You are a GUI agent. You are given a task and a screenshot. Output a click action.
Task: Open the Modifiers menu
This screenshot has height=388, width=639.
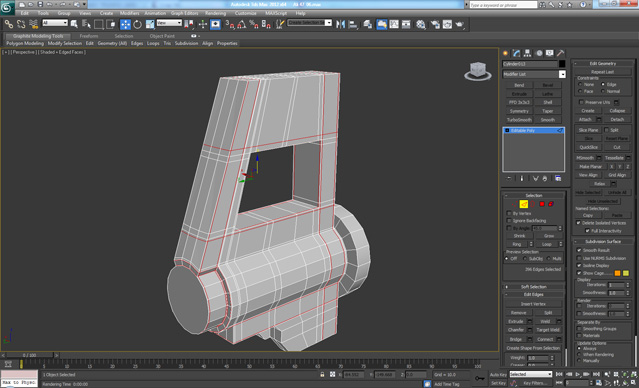(129, 13)
